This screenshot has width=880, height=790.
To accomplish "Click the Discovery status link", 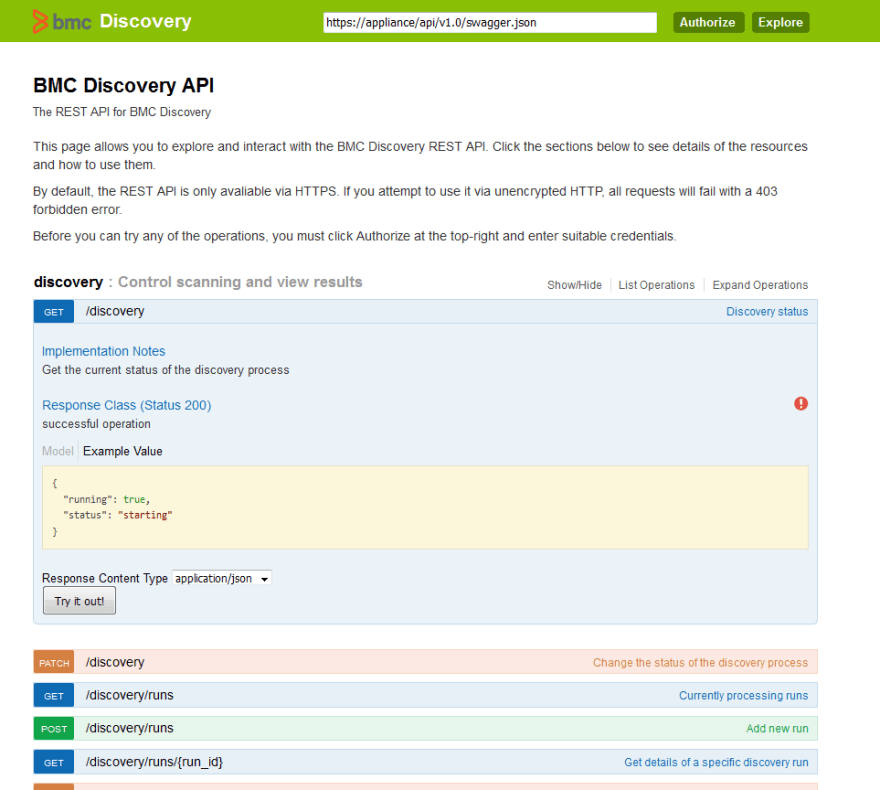I will (767, 311).
